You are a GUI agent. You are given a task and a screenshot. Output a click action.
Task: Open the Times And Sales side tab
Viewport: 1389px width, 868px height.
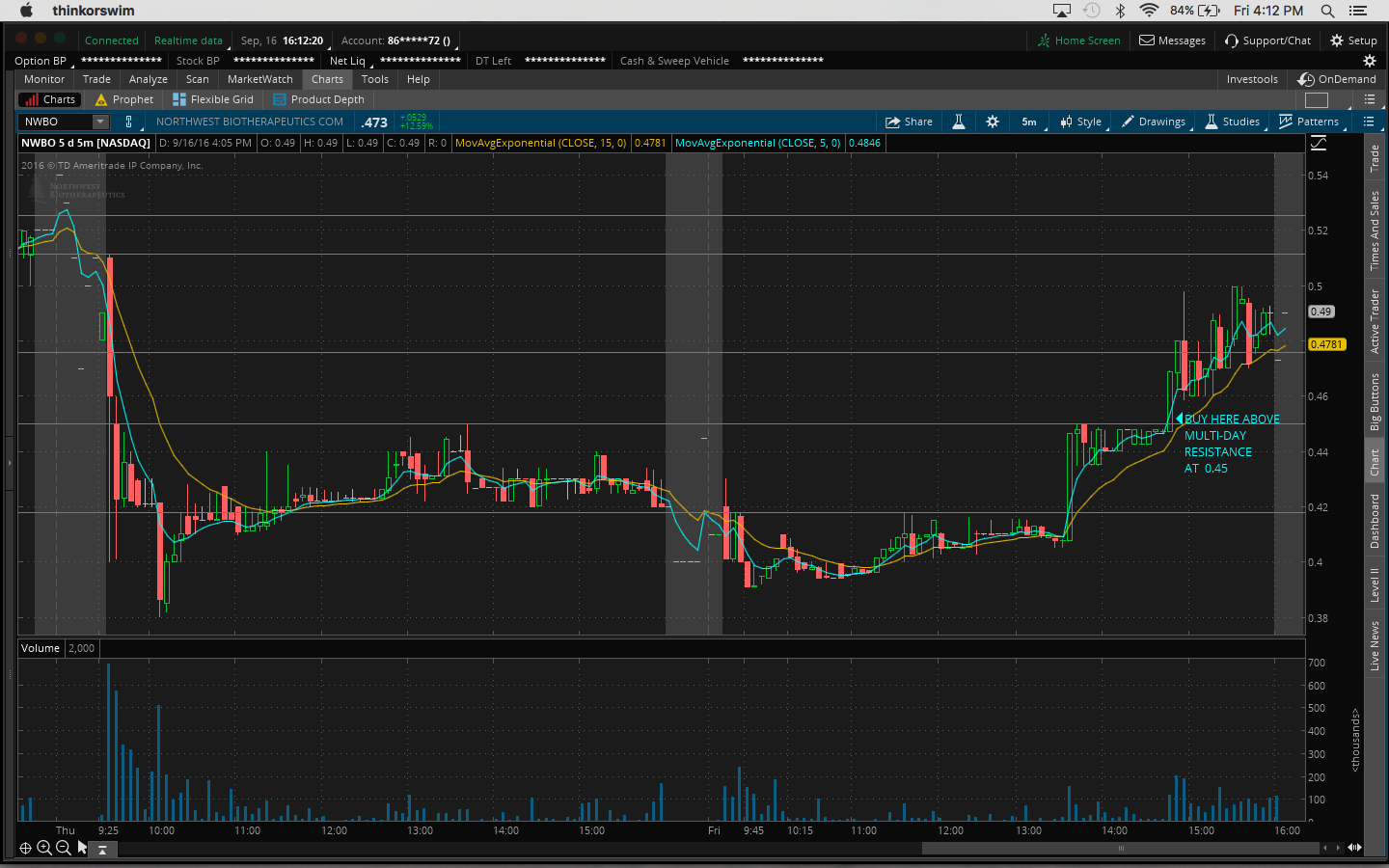pyautogui.click(x=1375, y=231)
